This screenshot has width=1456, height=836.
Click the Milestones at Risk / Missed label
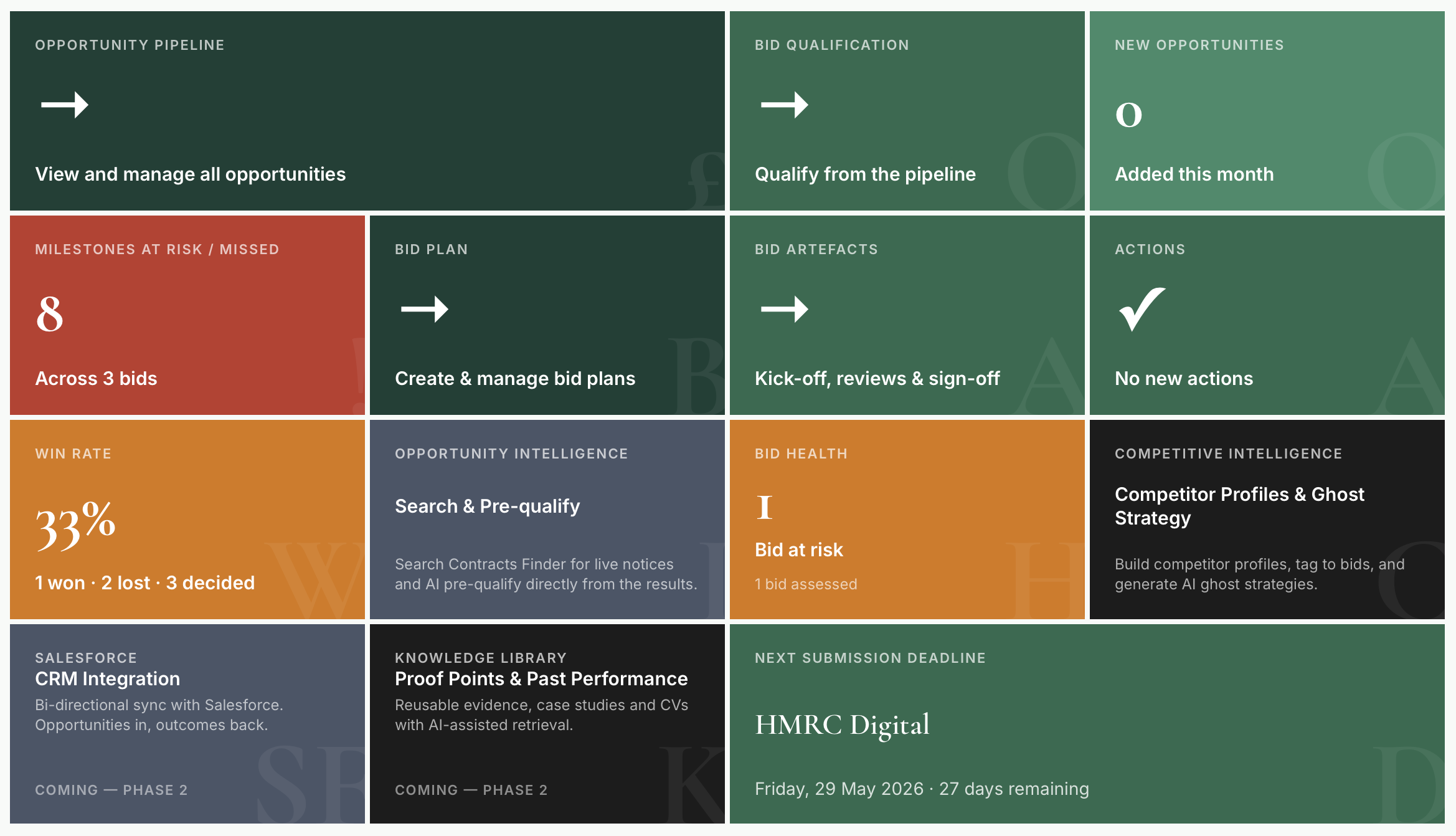[157, 249]
